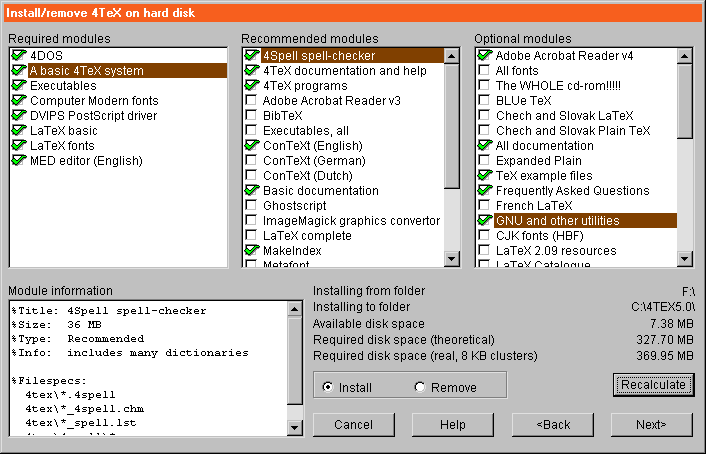Uncheck the 4Spell spell-checker checkbox

click(x=252, y=55)
